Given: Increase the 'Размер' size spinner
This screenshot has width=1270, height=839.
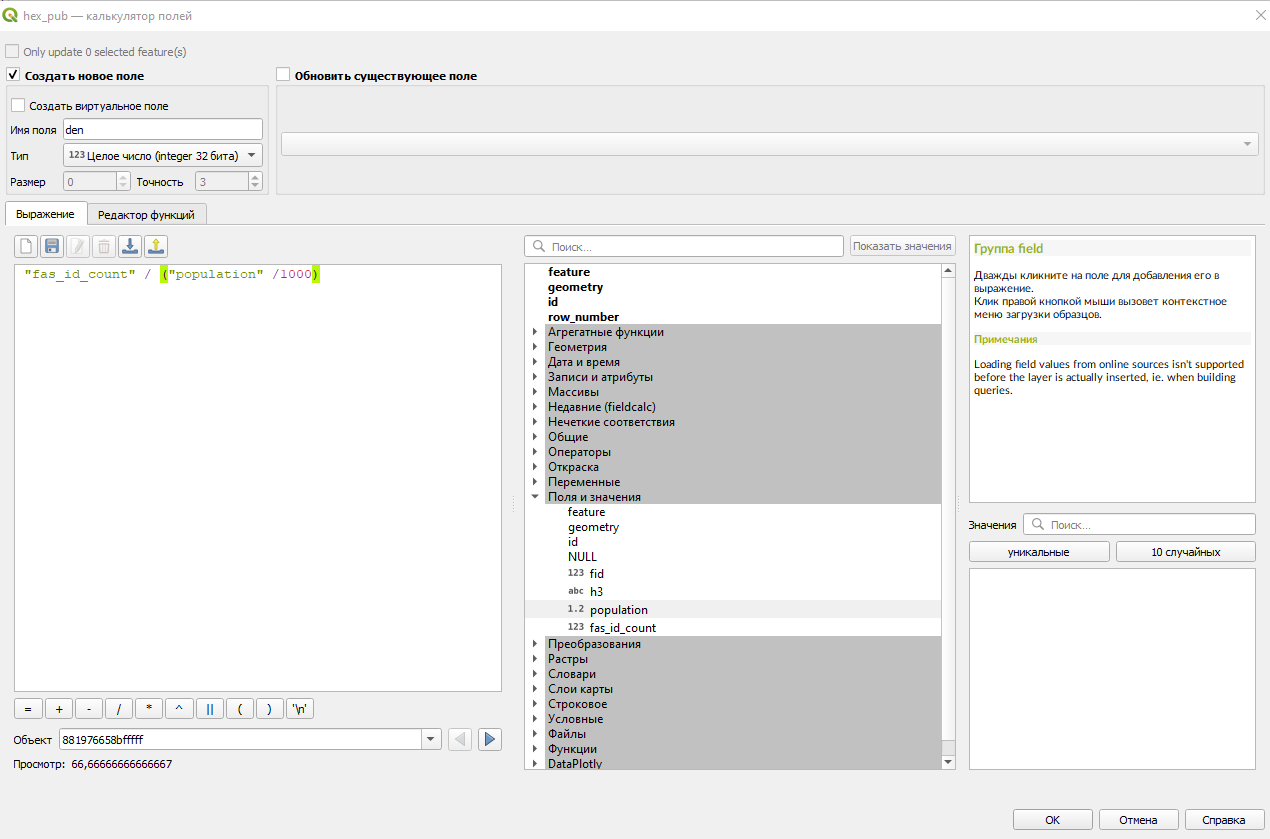Looking at the screenshot, I should pos(123,177).
